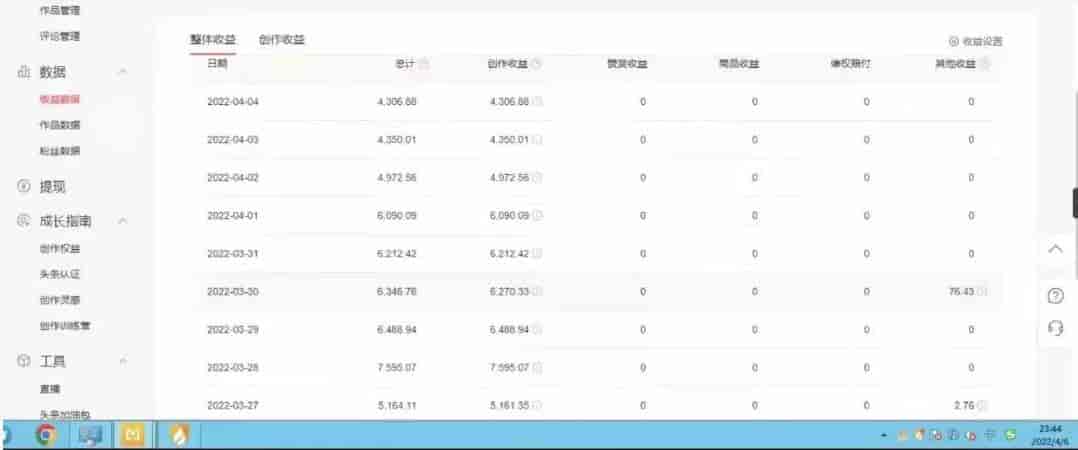Open the customer service headset icon

[x=1055, y=328]
